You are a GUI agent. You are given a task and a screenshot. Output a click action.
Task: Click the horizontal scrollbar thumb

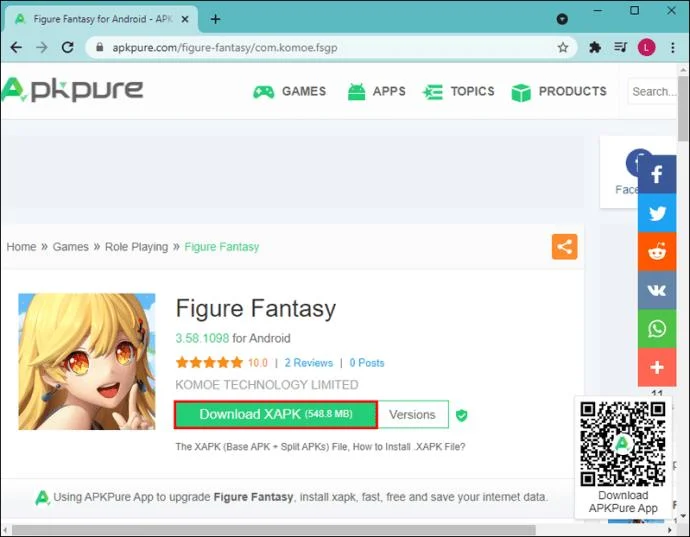tap(274, 530)
